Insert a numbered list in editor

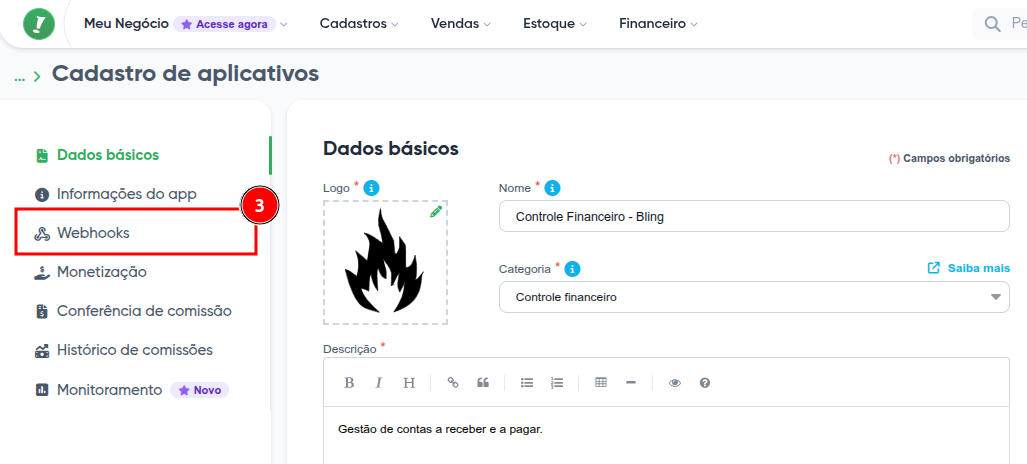557,383
